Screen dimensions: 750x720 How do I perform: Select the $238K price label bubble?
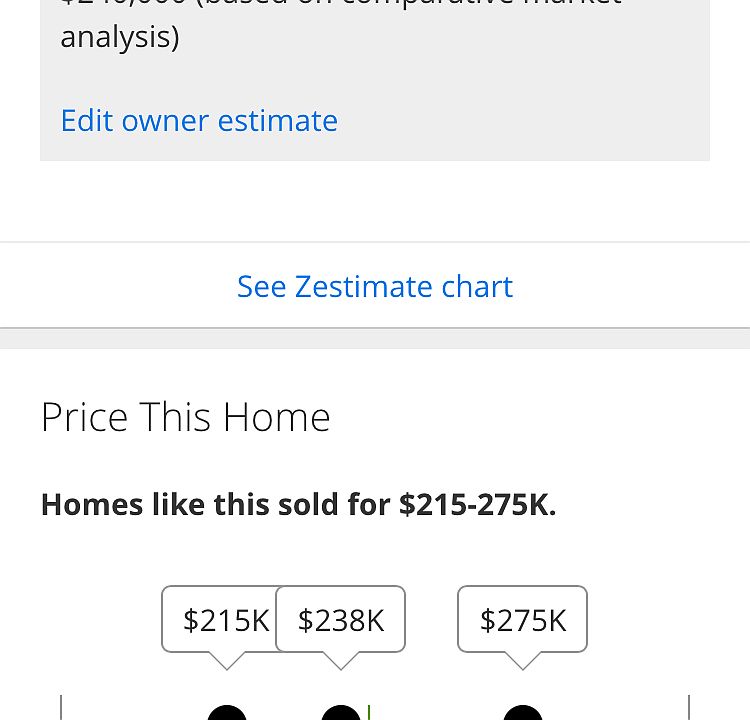point(341,620)
